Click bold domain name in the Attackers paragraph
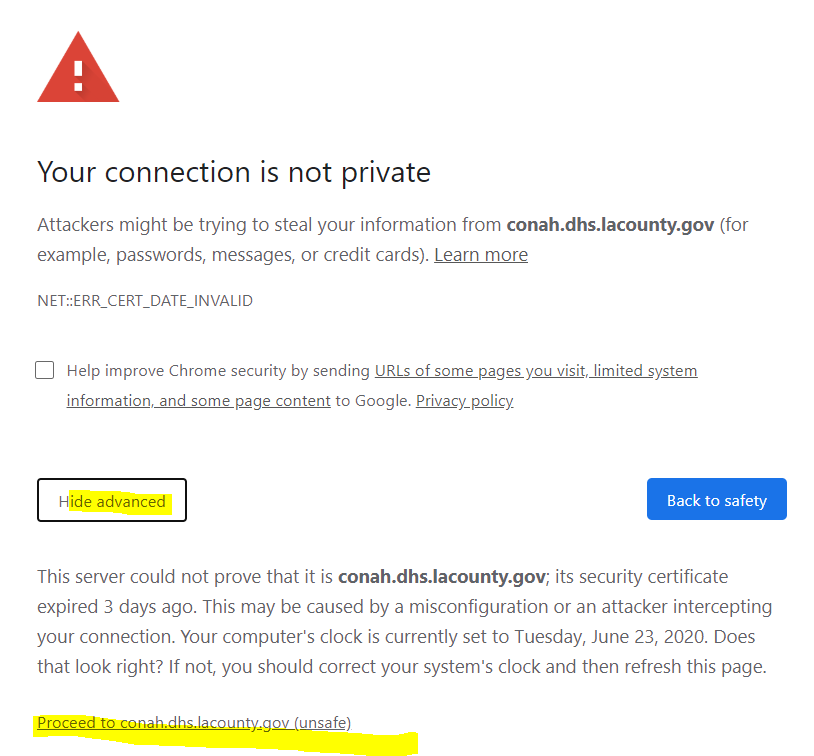814x756 pixels. coord(610,225)
